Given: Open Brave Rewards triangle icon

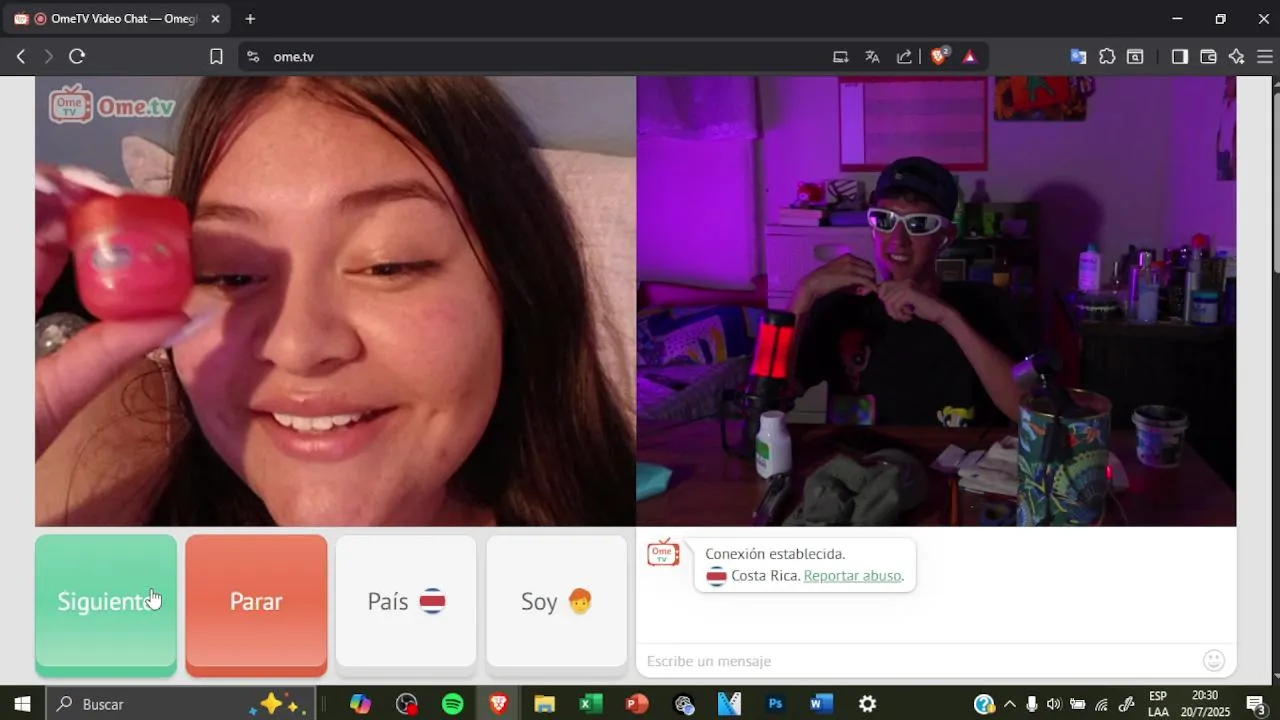Looking at the screenshot, I should [x=969, y=57].
